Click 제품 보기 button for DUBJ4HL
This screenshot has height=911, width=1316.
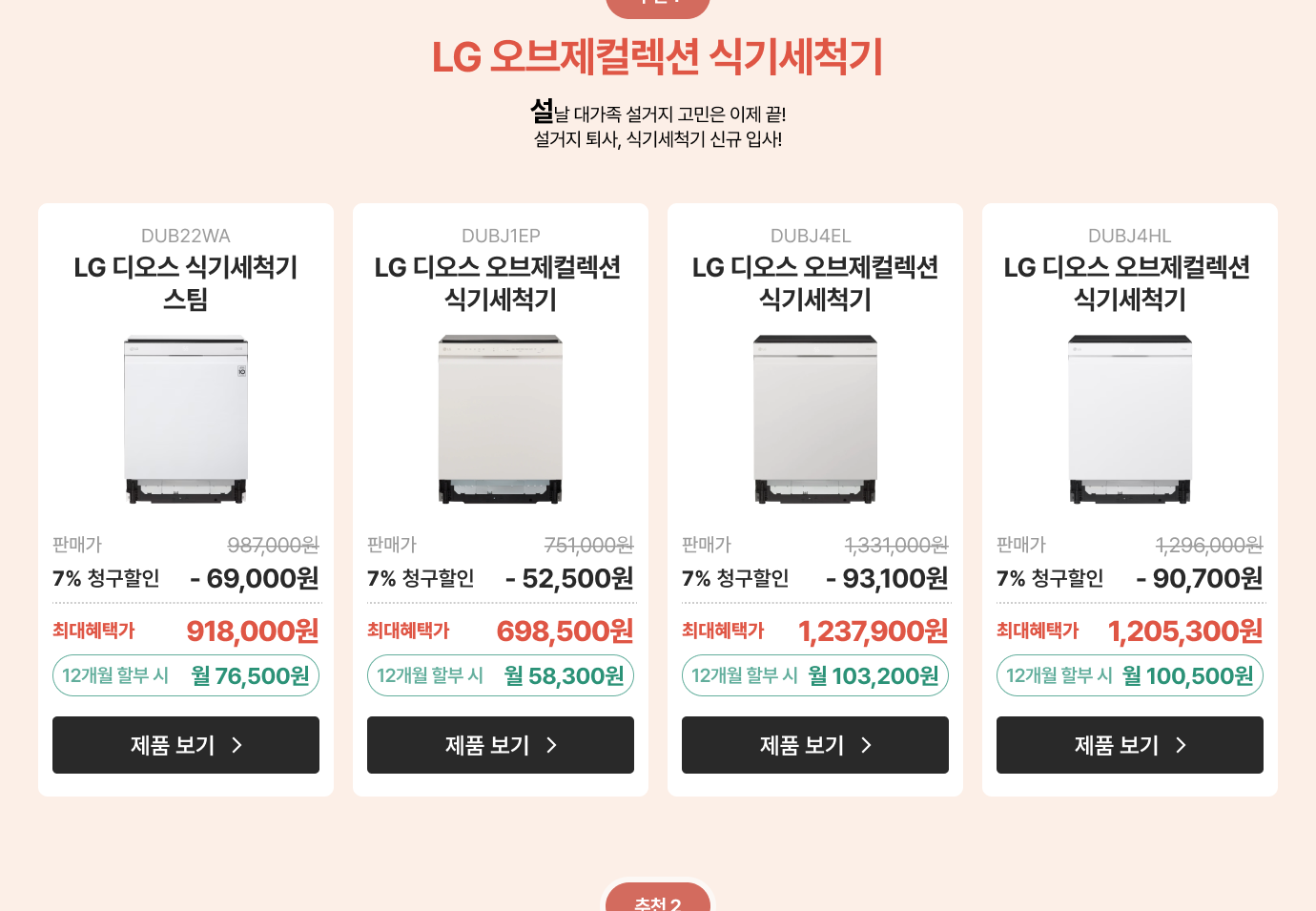point(1130,745)
